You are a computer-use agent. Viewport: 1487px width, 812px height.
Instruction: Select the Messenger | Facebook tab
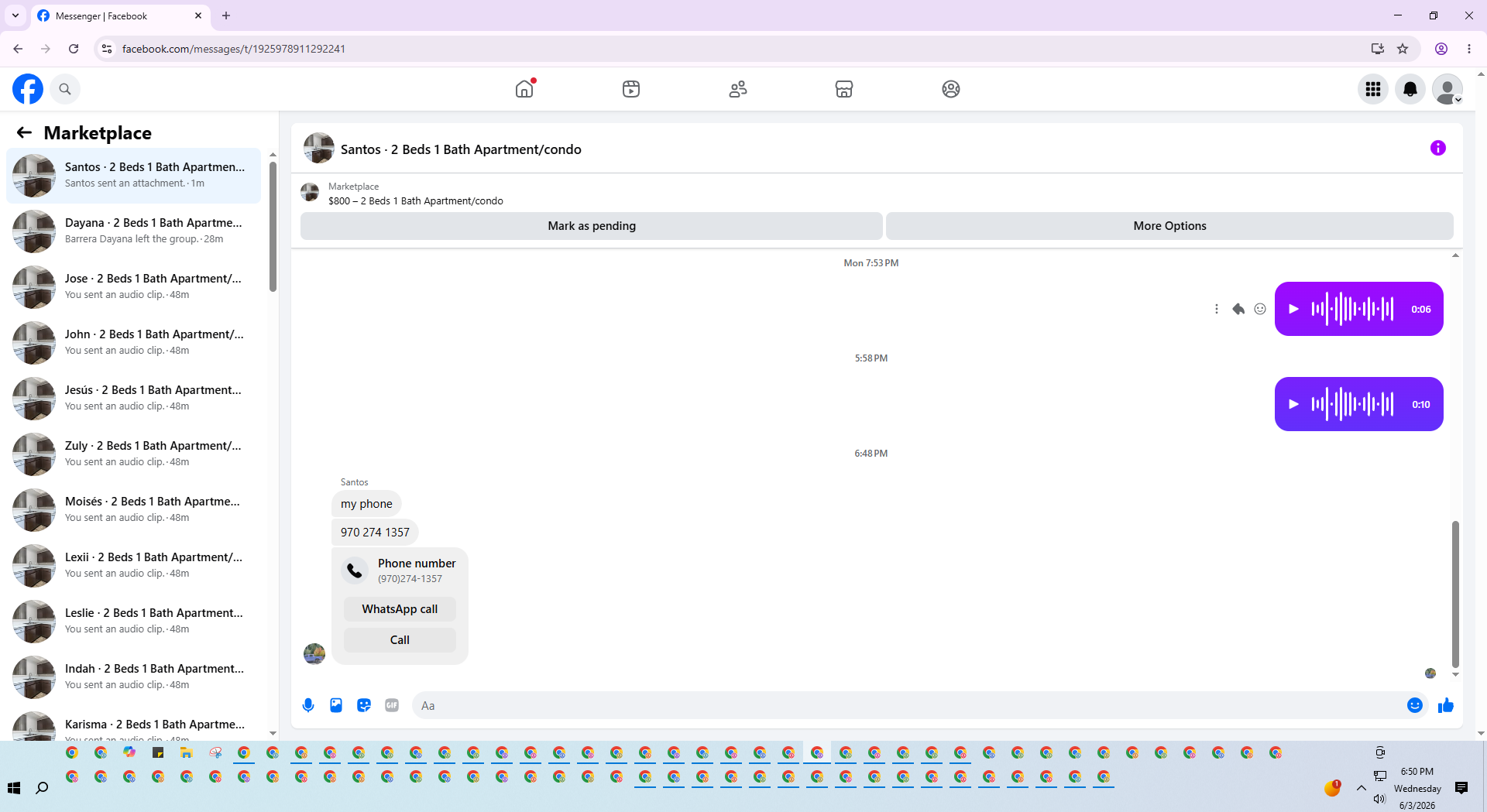pos(119,15)
